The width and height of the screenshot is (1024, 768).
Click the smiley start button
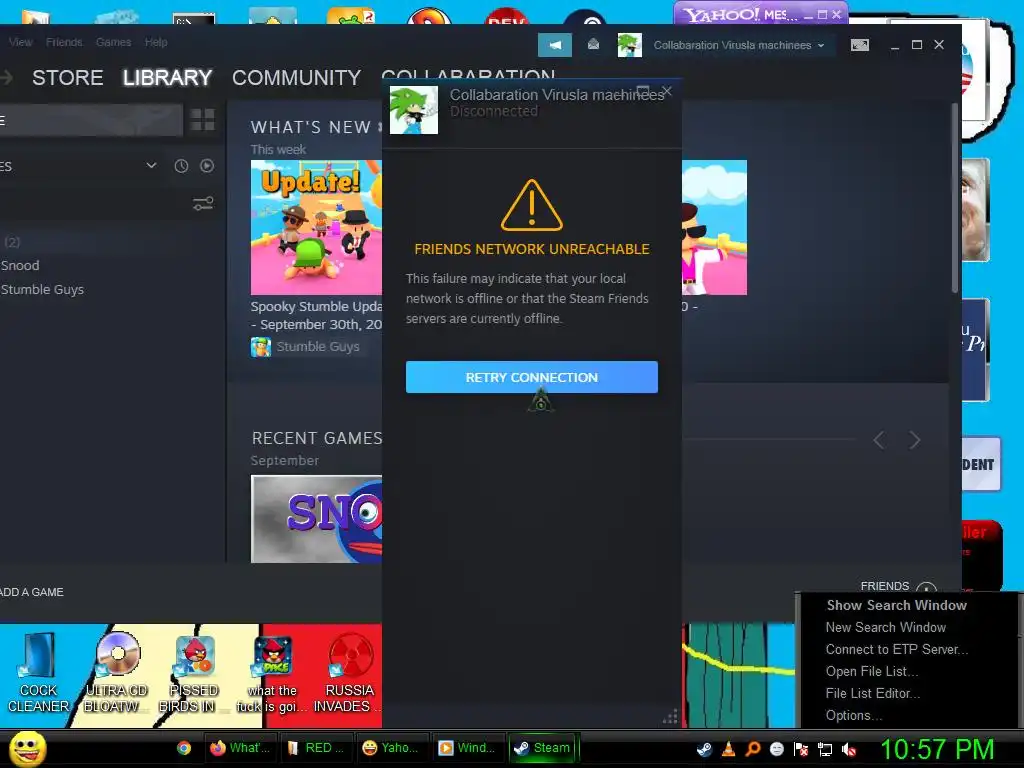point(27,748)
